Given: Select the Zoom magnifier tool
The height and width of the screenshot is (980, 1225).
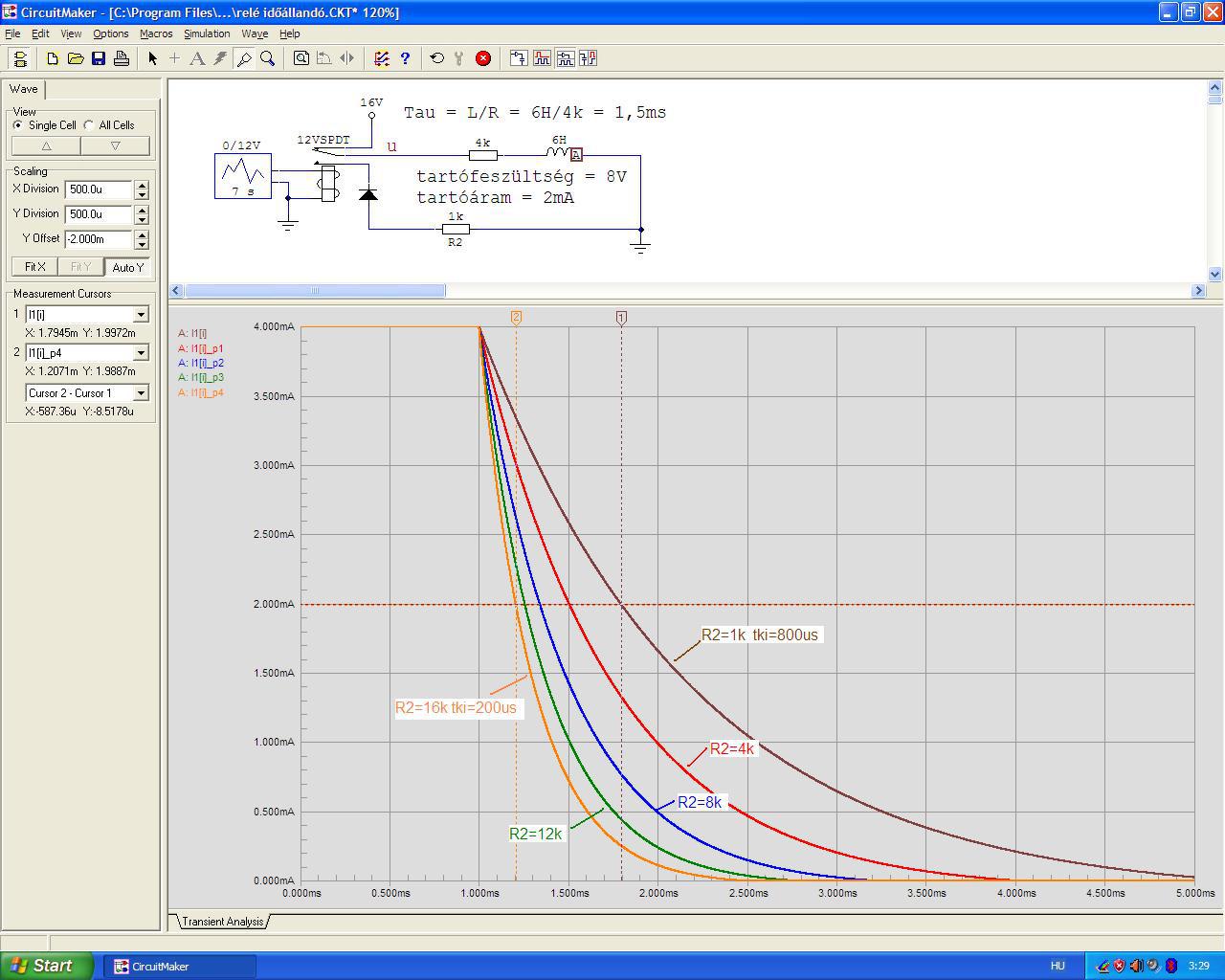Looking at the screenshot, I should point(267,58).
